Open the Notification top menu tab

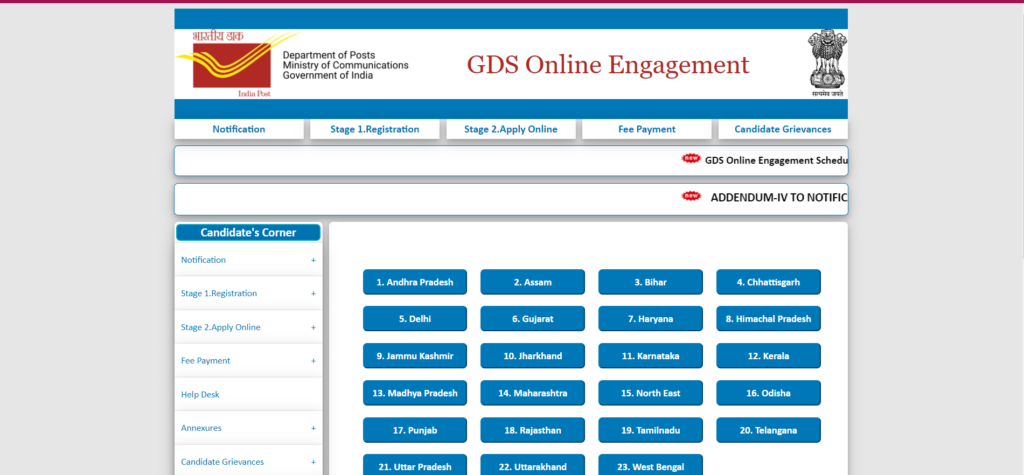point(238,129)
